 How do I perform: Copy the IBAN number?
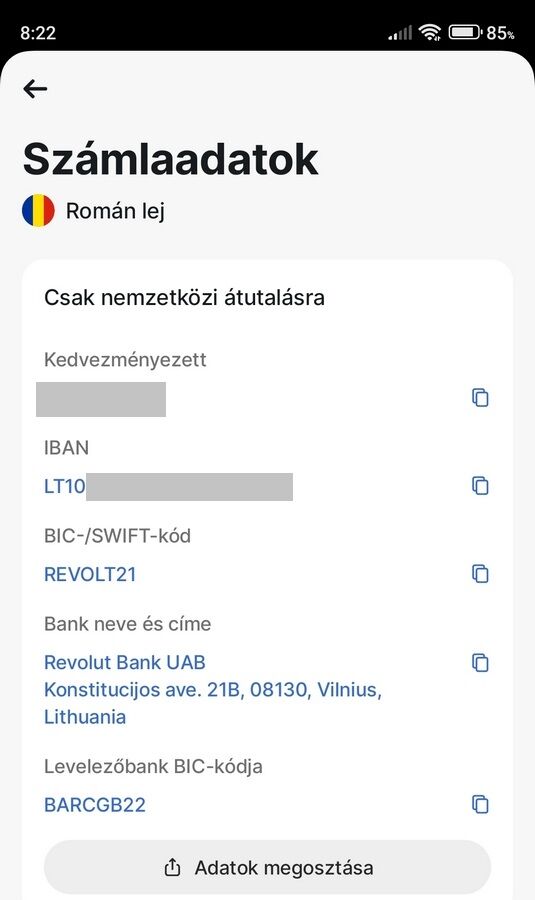click(x=480, y=486)
